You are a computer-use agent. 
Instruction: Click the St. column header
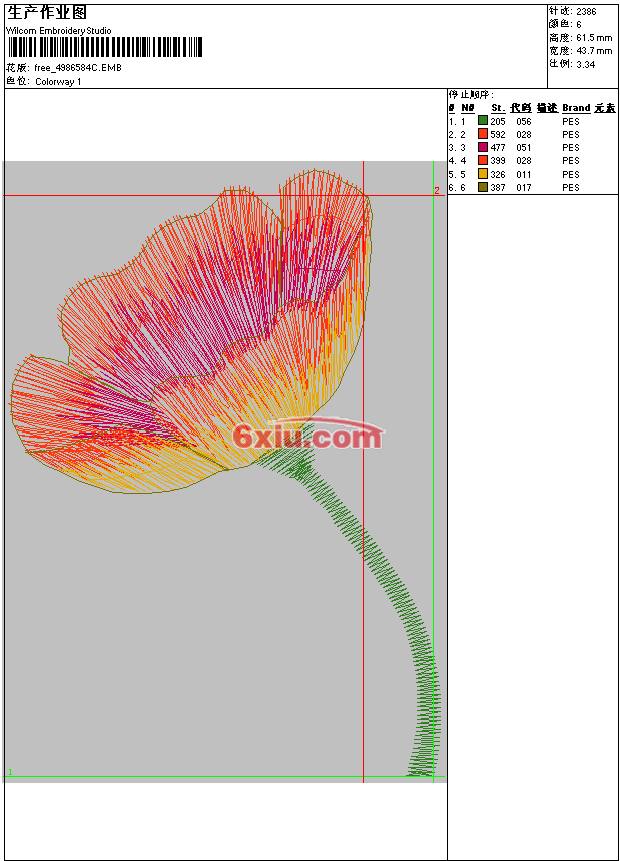click(498, 108)
